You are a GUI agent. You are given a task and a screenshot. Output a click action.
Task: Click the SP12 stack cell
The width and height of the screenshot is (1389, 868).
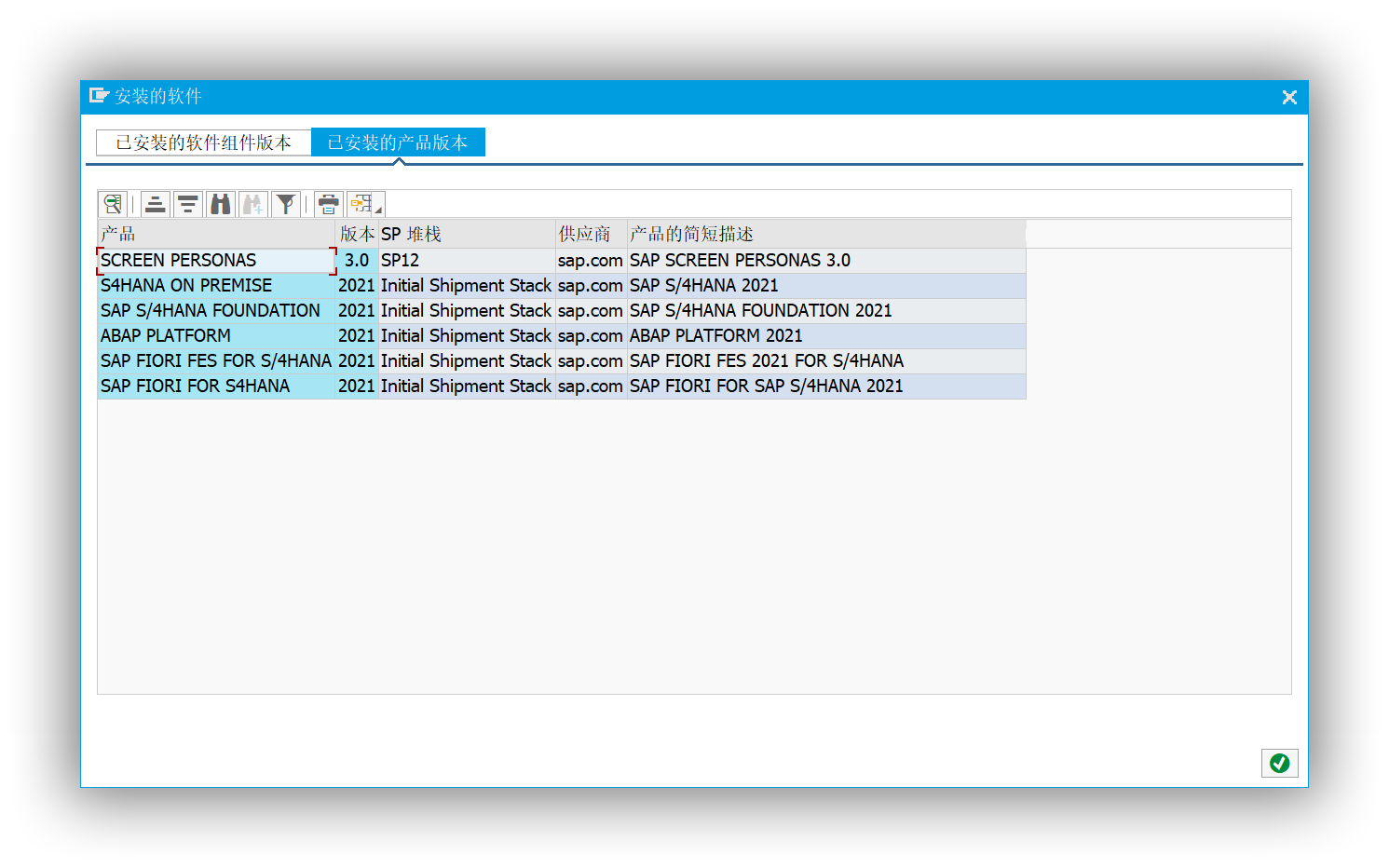point(467,261)
